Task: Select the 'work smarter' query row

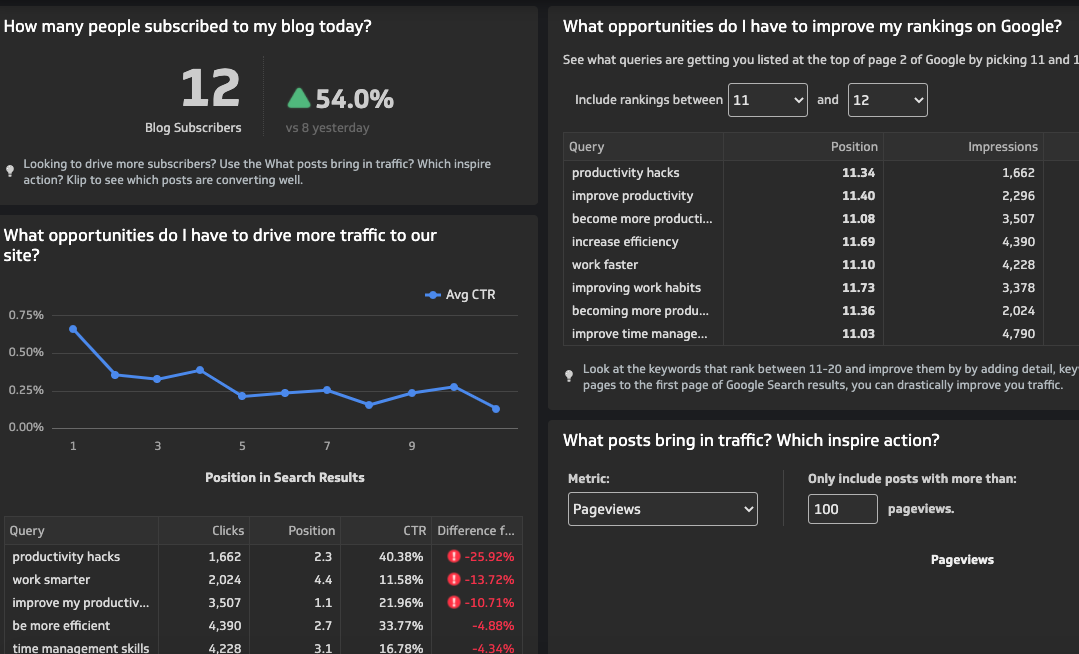Action: click(x=264, y=580)
